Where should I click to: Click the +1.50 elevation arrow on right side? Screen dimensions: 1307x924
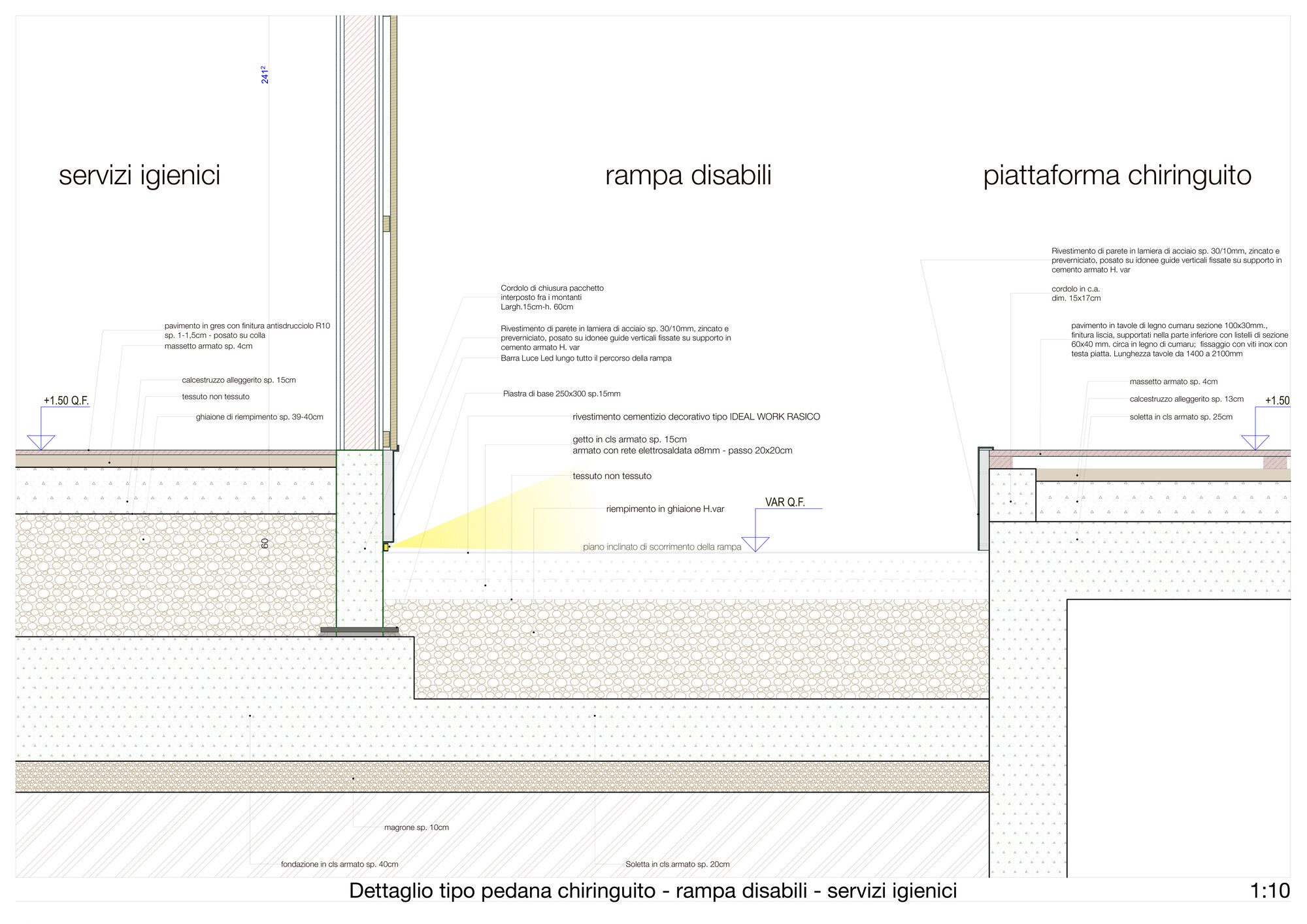point(1255,442)
